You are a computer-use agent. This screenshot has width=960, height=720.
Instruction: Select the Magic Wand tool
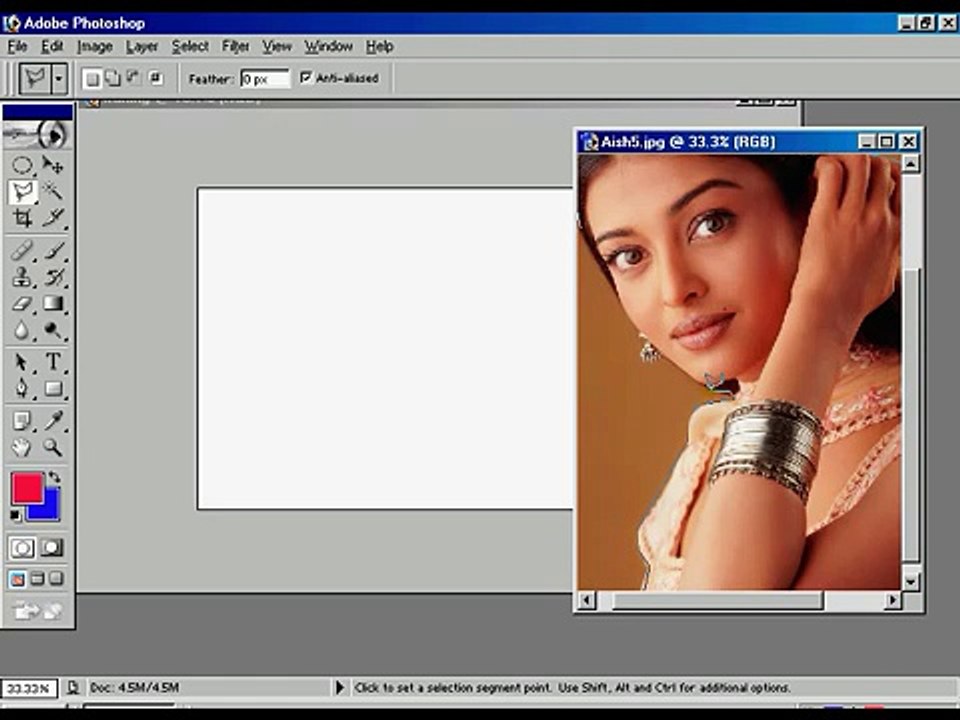coord(53,192)
